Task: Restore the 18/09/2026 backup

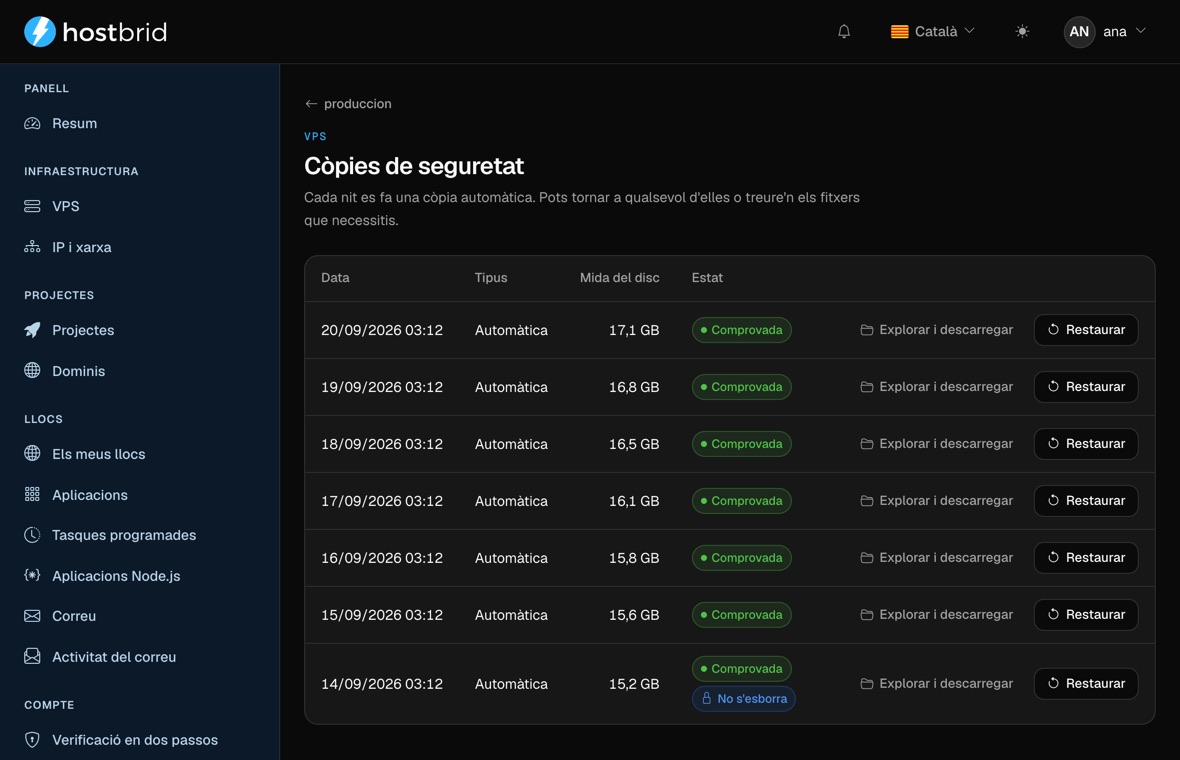Action: click(1086, 444)
